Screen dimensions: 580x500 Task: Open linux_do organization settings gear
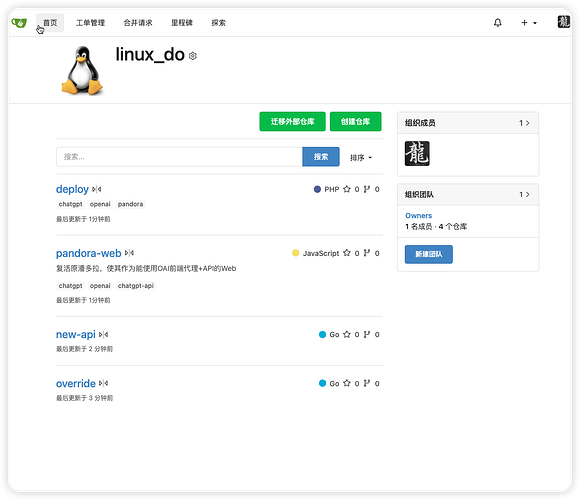click(x=193, y=56)
